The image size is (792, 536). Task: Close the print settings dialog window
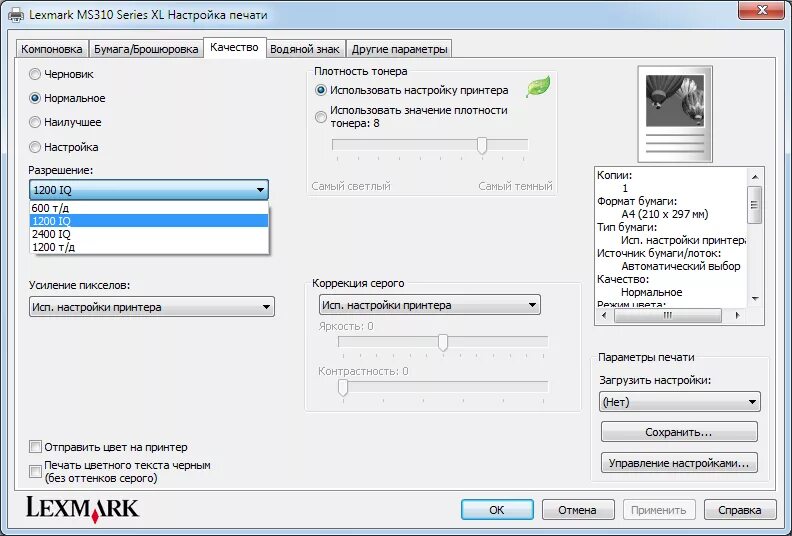click(762, 10)
